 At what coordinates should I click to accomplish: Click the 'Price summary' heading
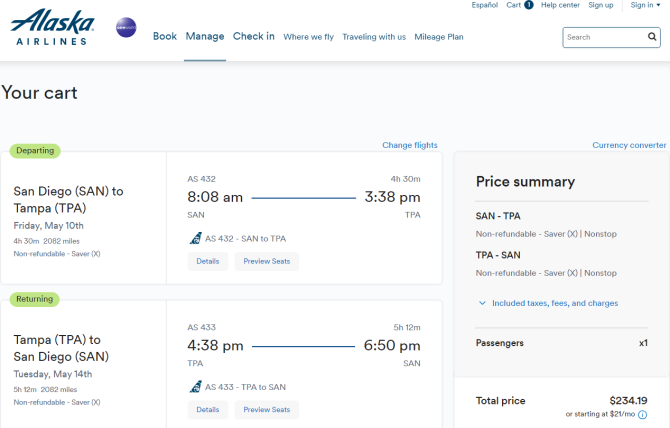525,182
